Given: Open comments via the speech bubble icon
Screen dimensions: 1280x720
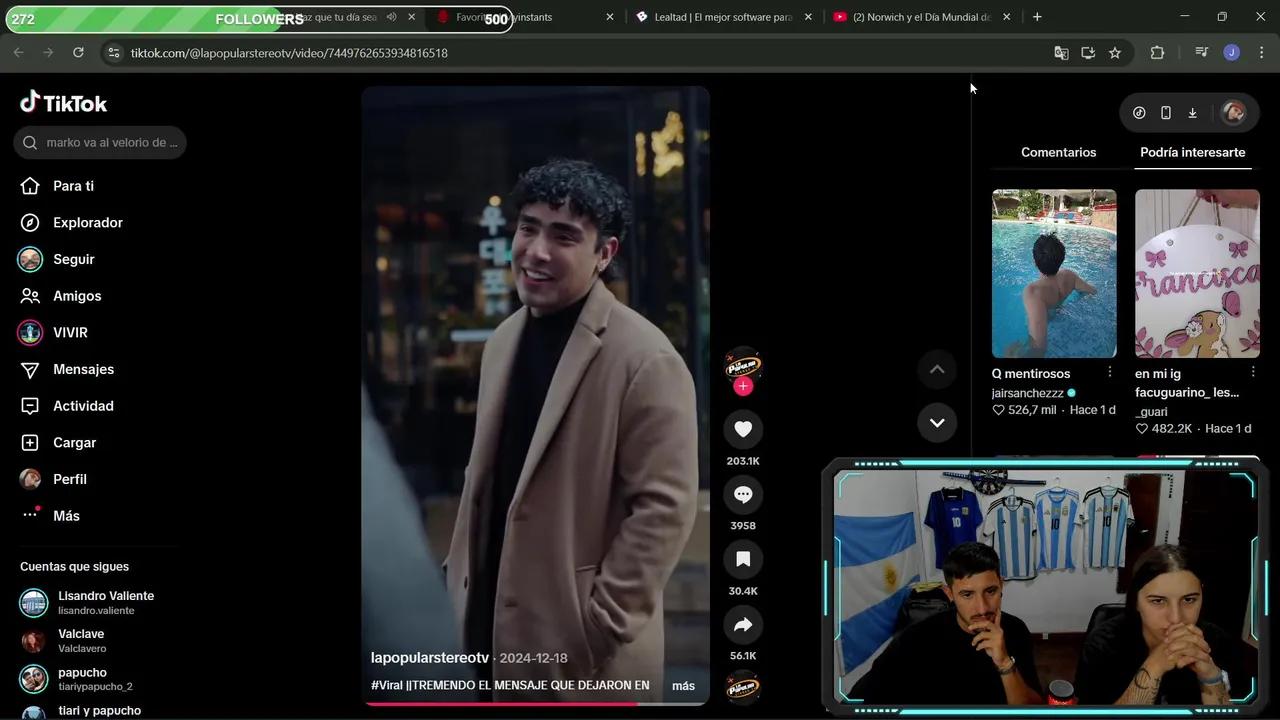Looking at the screenshot, I should pyautogui.click(x=743, y=494).
